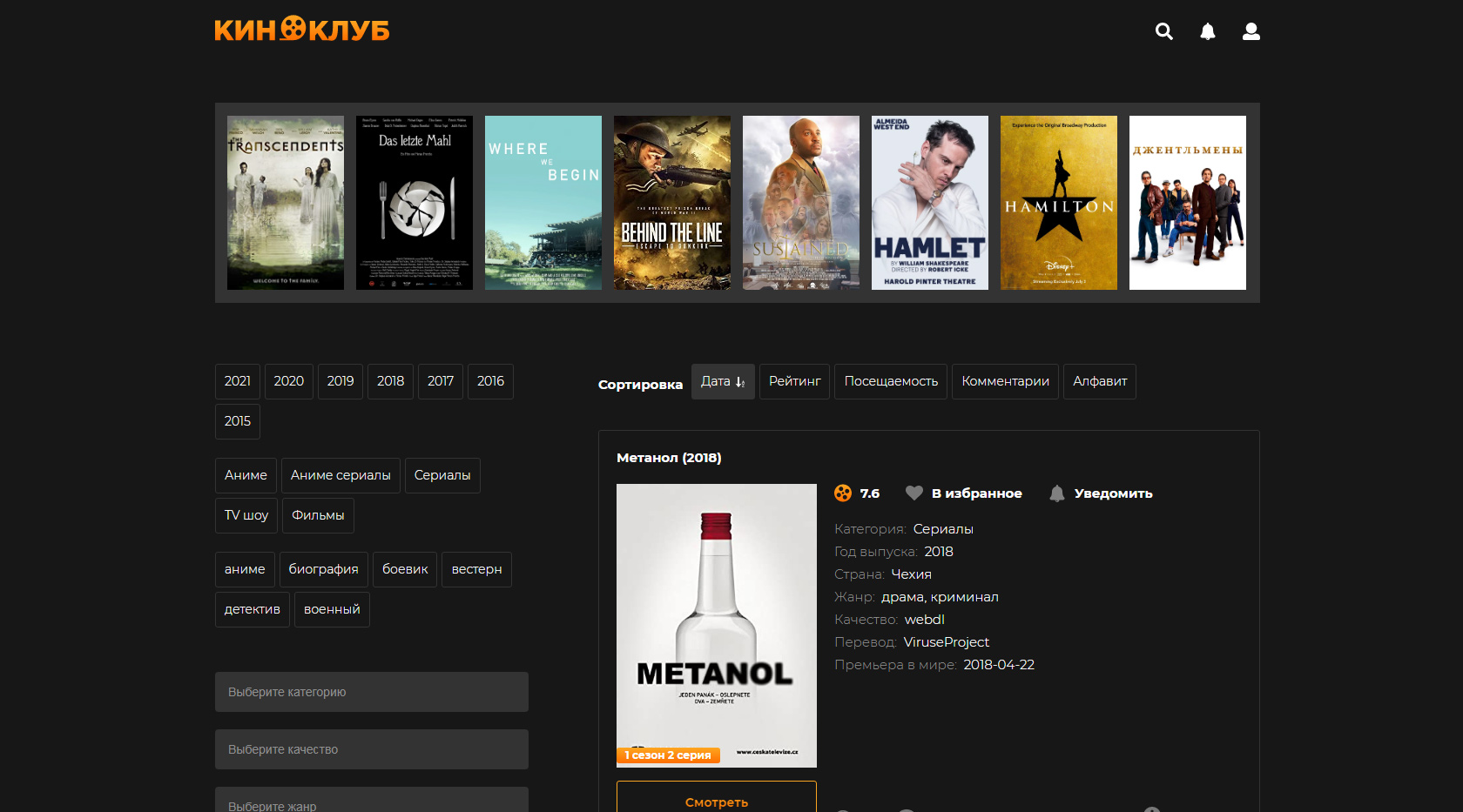Click Уведомить text
Viewport: 1463px width, 812px height.
coord(1114,493)
